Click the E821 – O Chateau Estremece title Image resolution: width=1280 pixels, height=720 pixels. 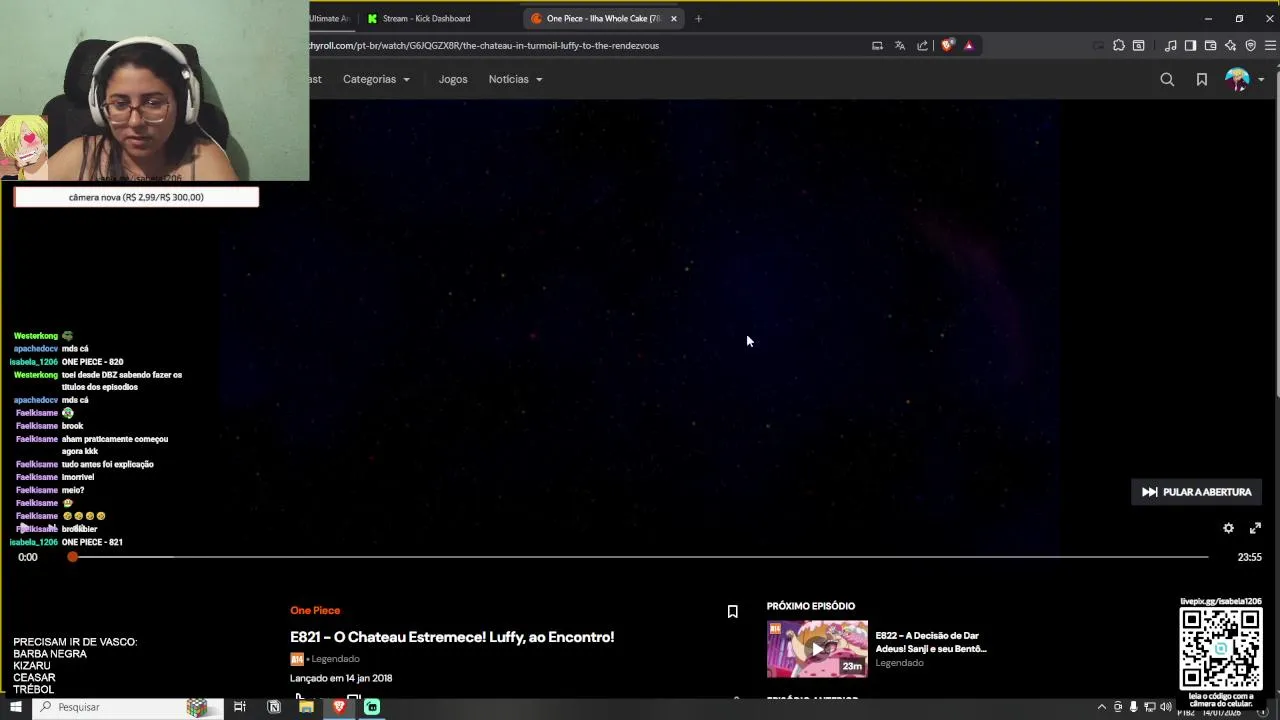tap(452, 637)
